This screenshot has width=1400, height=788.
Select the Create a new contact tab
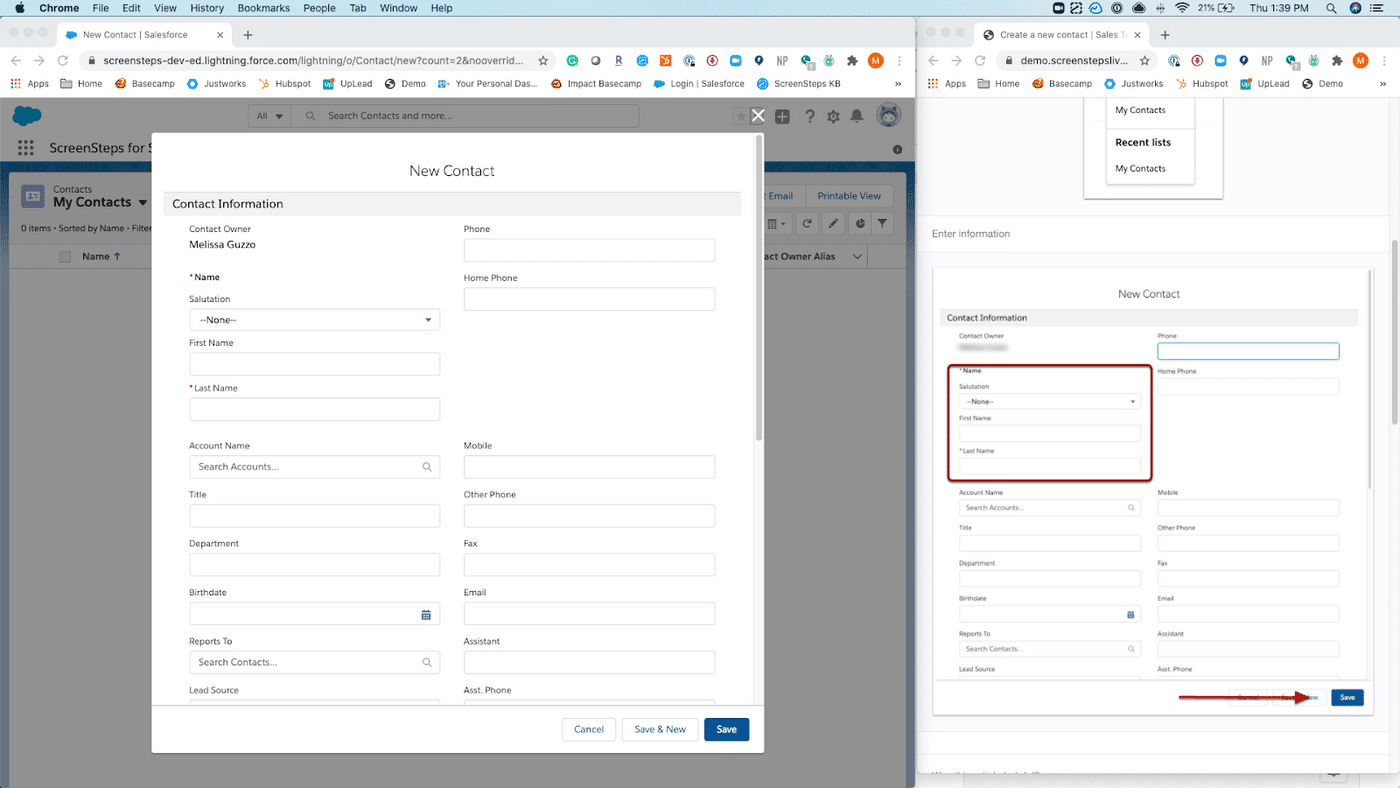1060,35
